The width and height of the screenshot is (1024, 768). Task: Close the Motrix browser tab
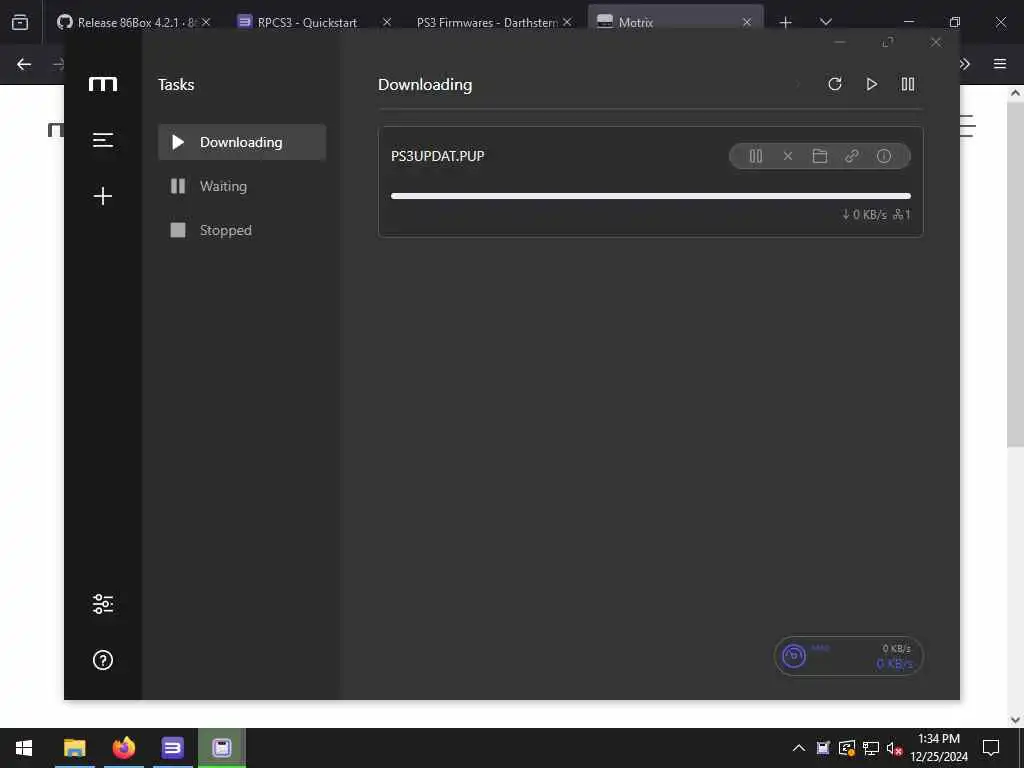(747, 22)
